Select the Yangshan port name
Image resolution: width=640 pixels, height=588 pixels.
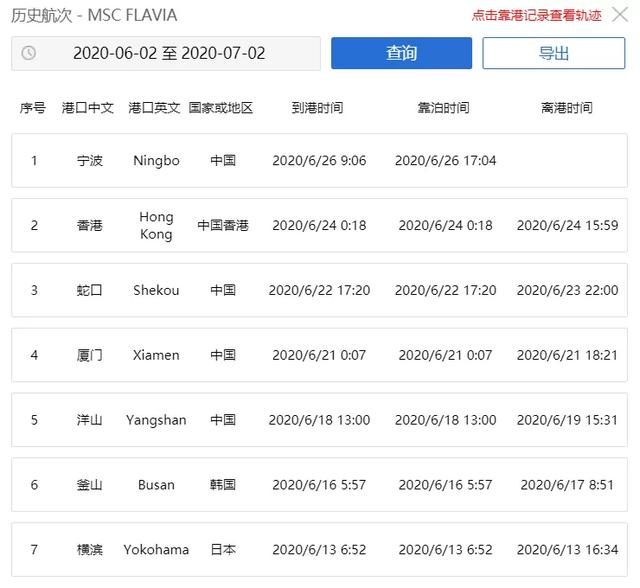coord(156,420)
